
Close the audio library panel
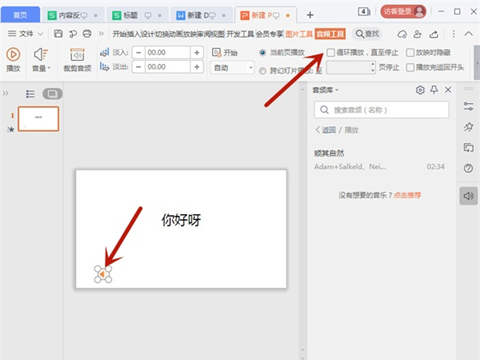coord(448,90)
